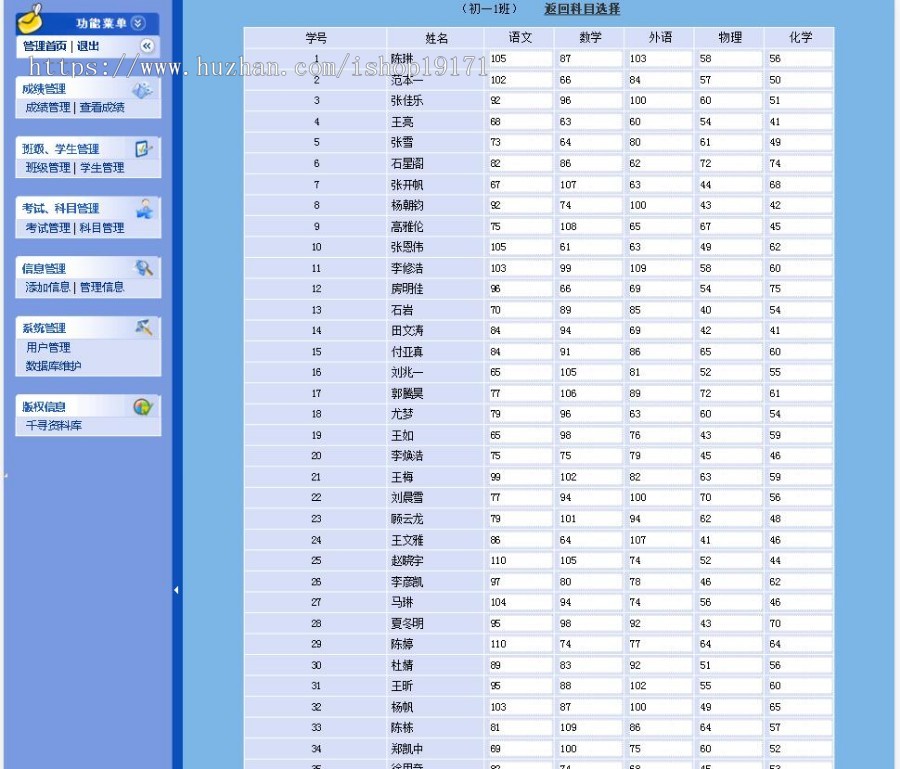The image size is (900, 769).
Task: Edit 物理 score field for 高雅伦
Action: tap(730, 227)
